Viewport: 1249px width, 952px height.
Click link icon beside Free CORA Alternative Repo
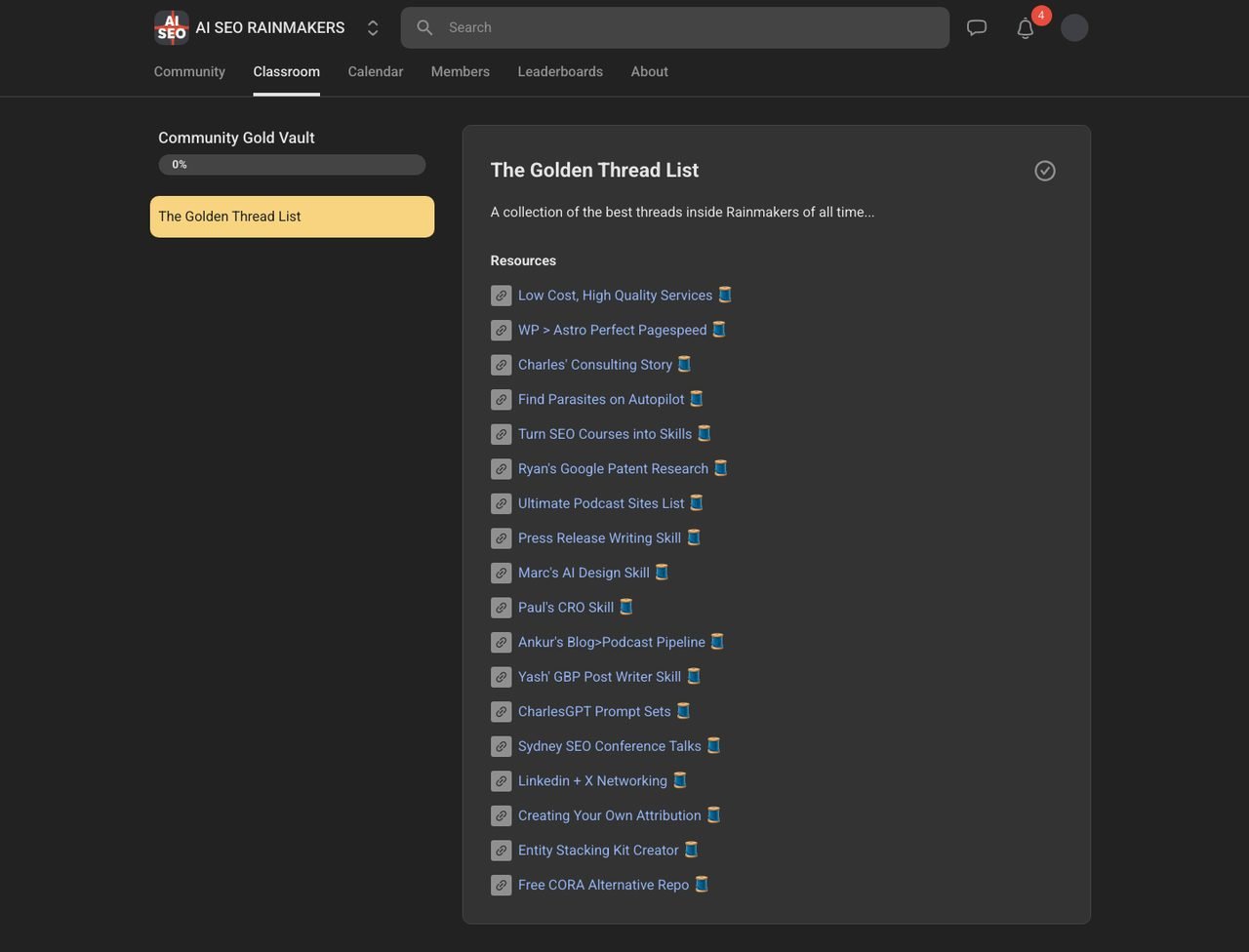pyautogui.click(x=501, y=885)
